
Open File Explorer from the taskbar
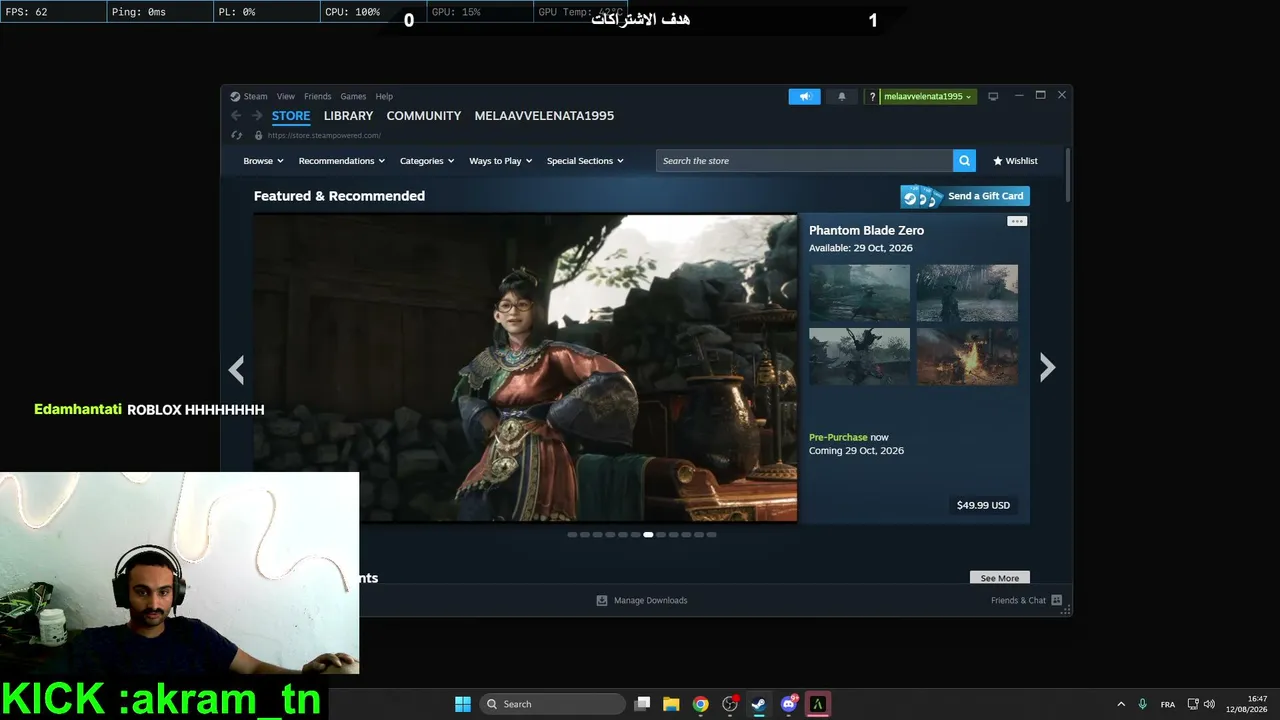pos(672,704)
